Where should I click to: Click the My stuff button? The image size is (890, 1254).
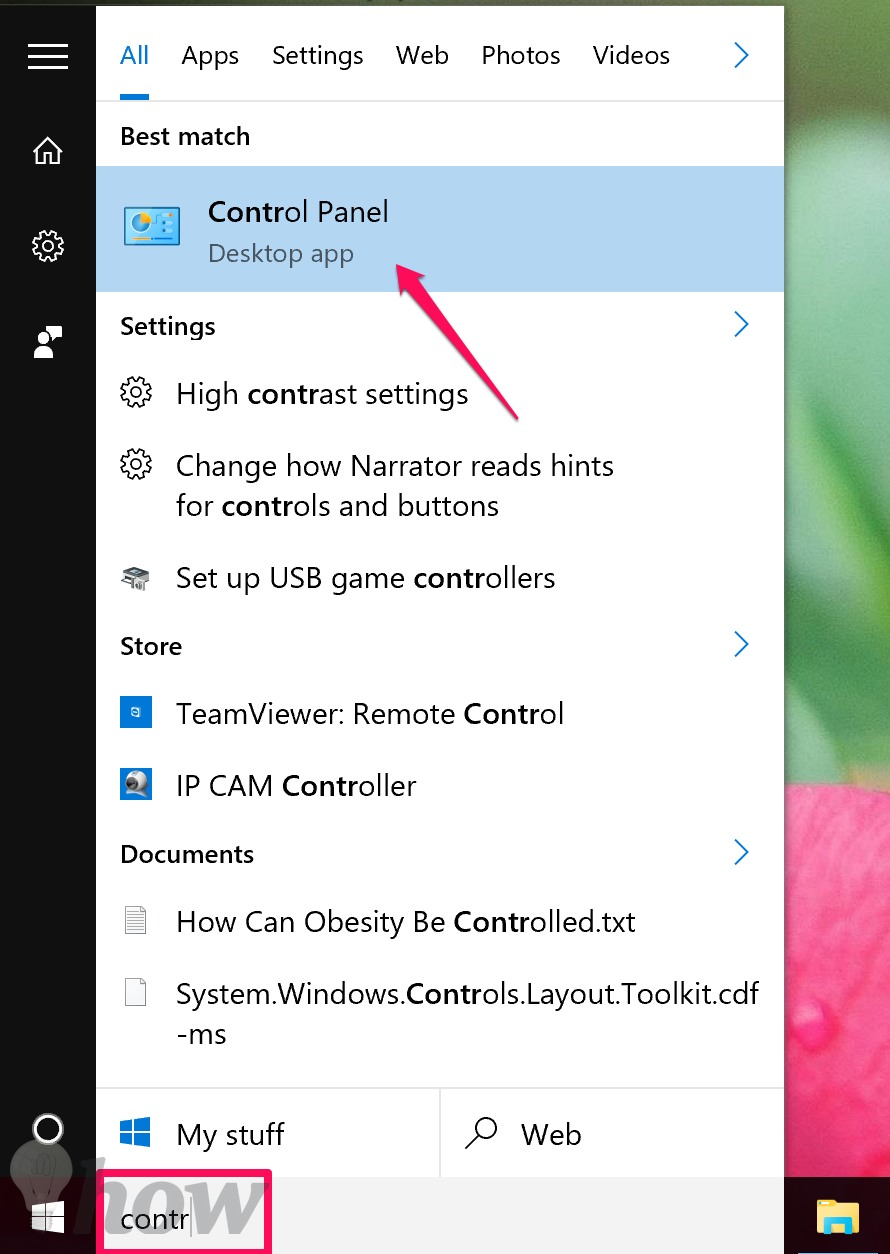click(x=268, y=1134)
